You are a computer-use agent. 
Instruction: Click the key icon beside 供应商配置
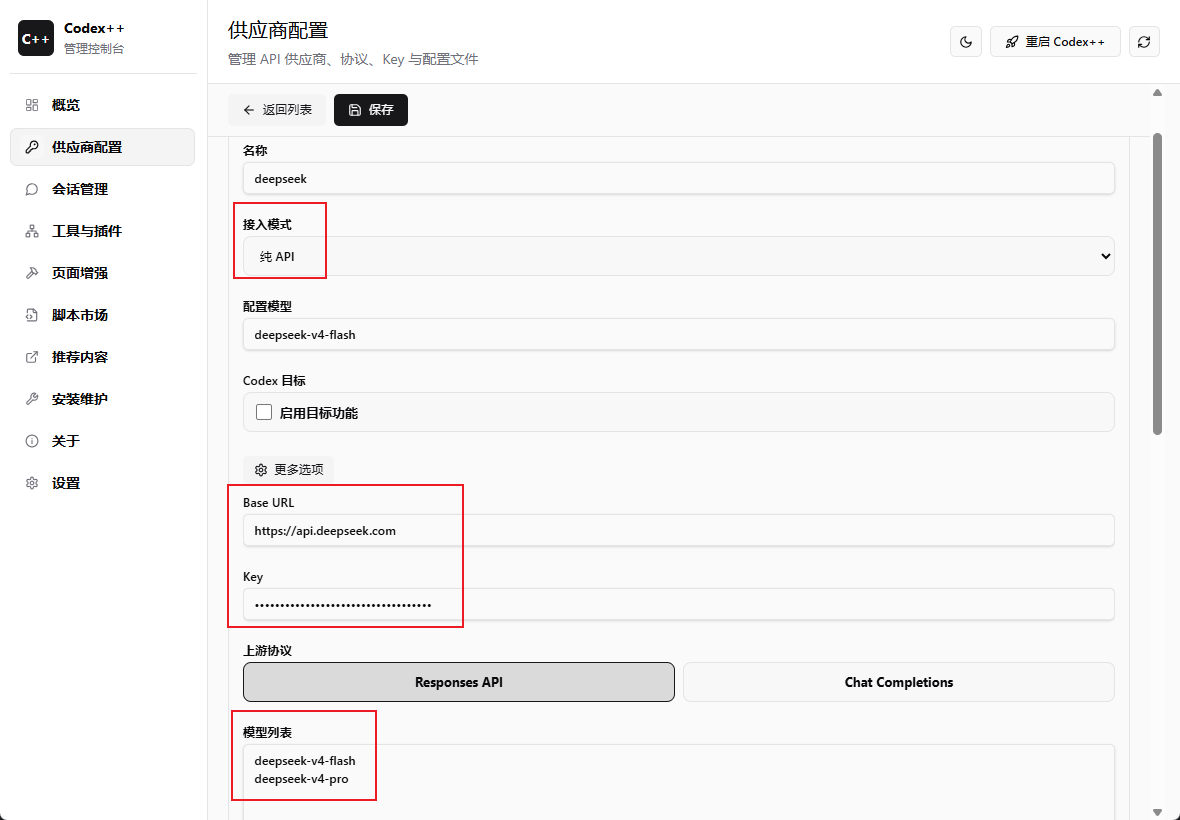click(x=32, y=147)
